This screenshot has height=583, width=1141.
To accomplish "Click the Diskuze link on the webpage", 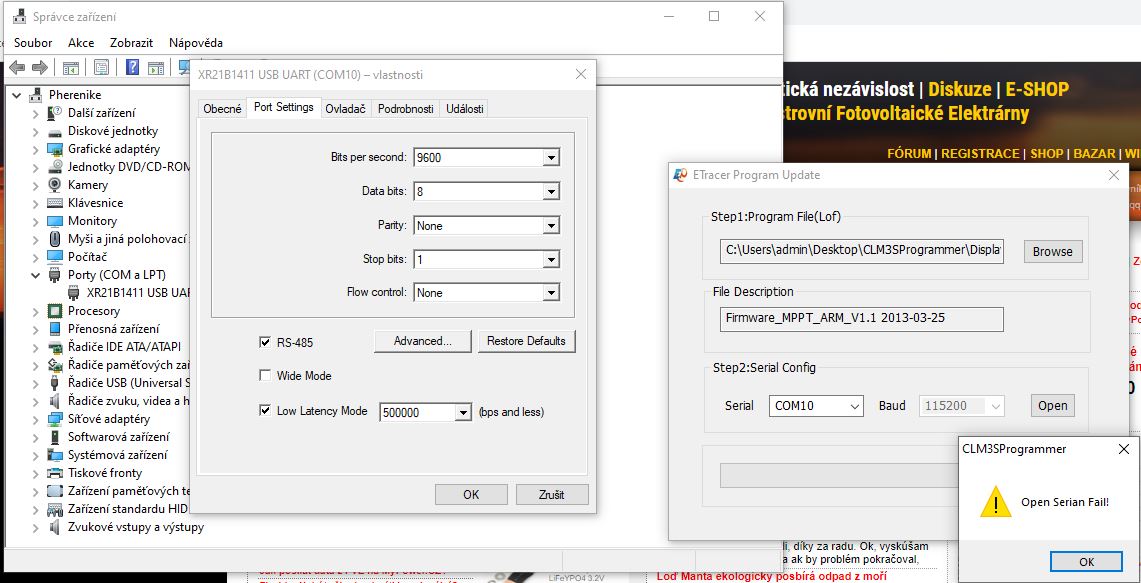I will (960, 90).
